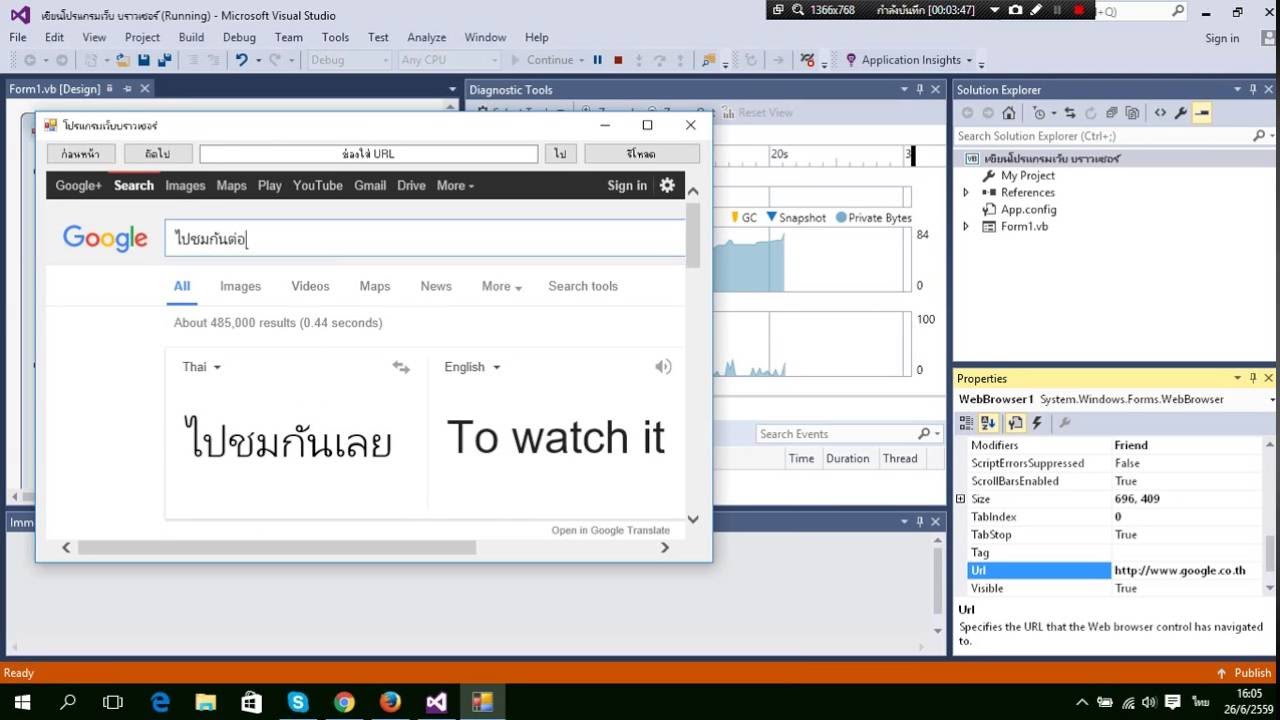Open File Explorer from taskbar
Image resolution: width=1280 pixels, height=720 pixels.
206,702
